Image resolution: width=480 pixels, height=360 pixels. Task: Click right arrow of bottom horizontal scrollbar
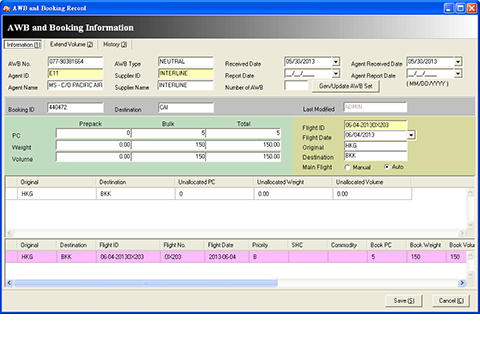(462, 283)
